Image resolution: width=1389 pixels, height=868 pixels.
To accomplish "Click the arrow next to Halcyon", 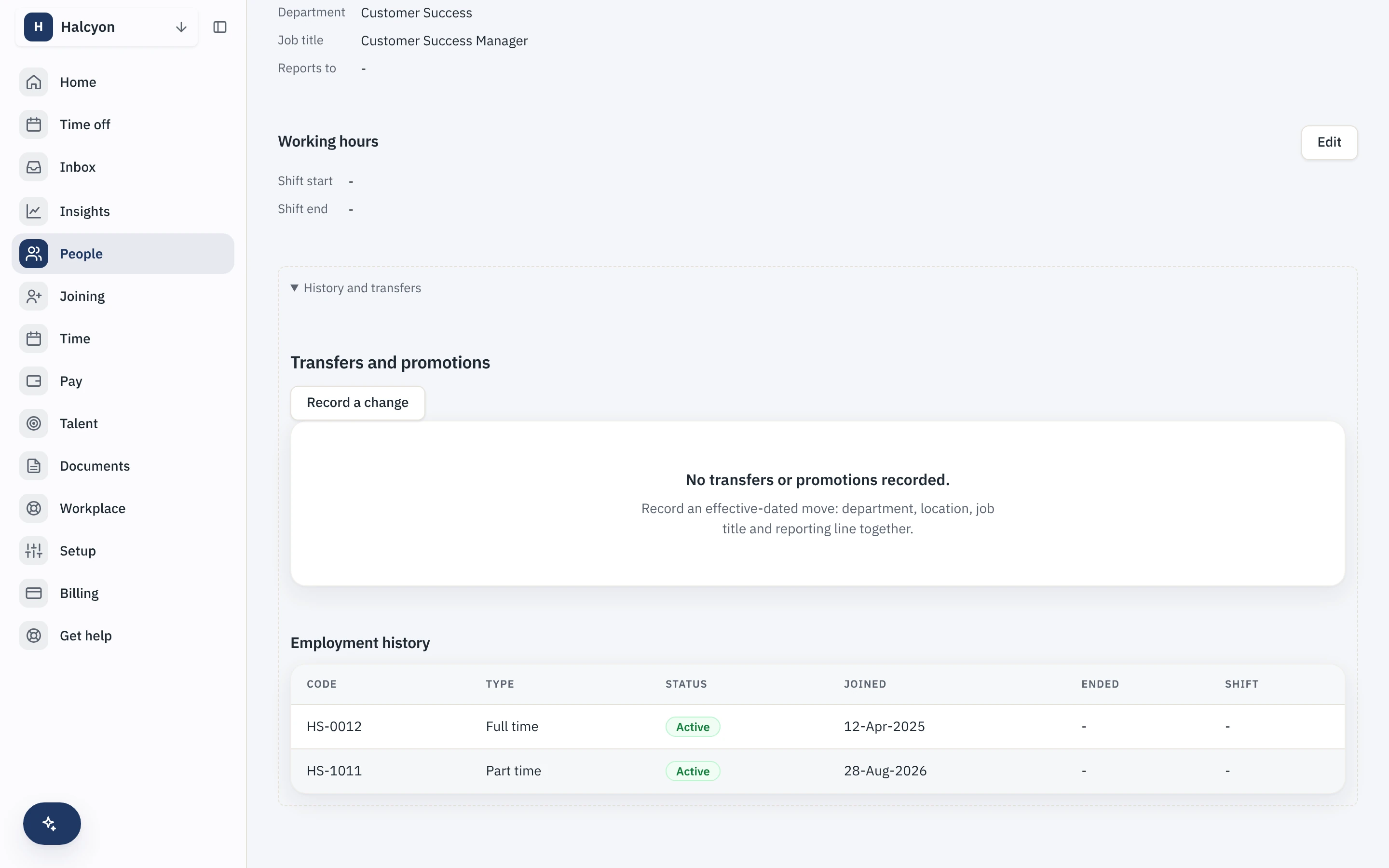I will coord(181,27).
